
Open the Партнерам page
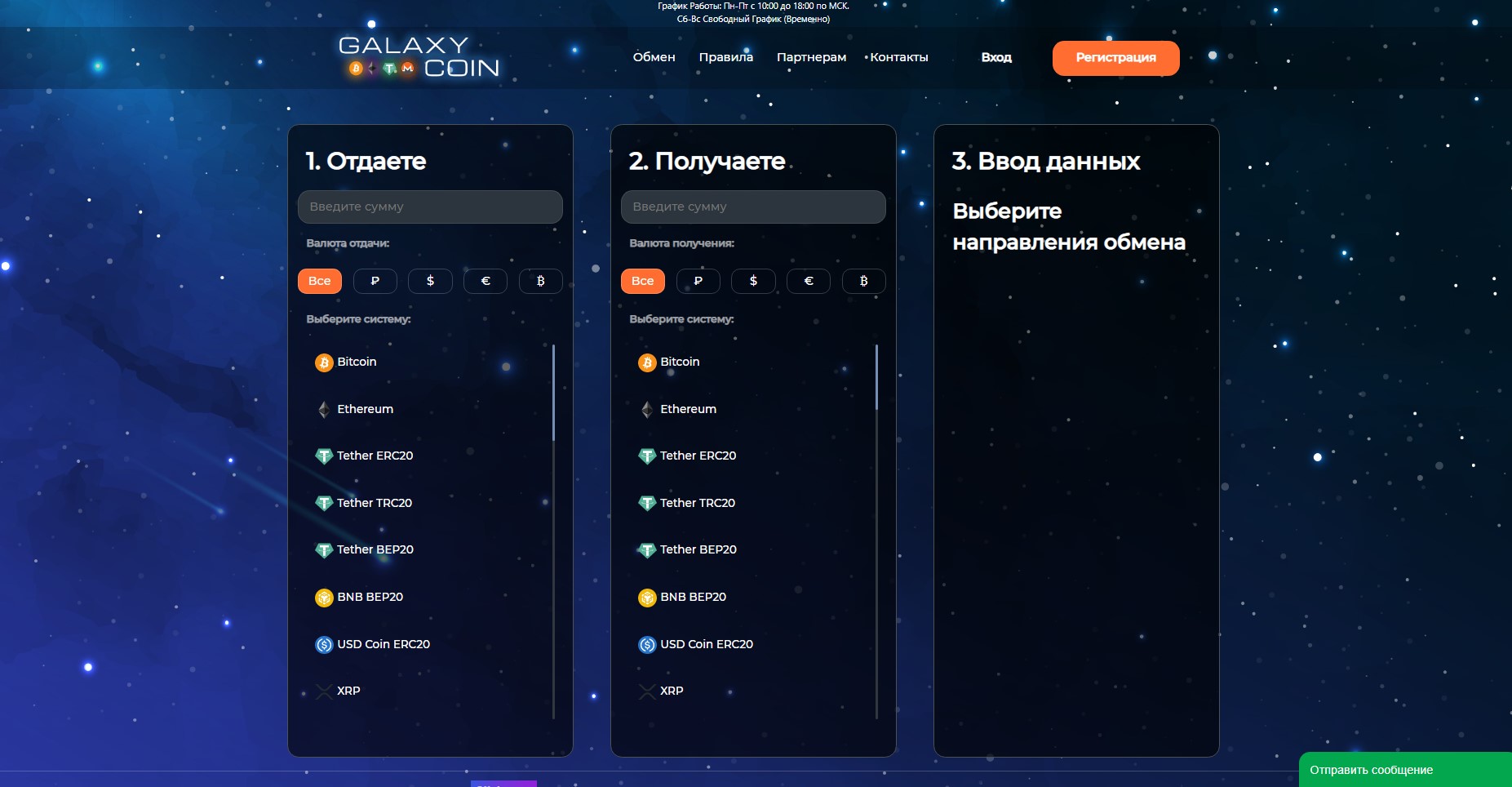click(811, 57)
